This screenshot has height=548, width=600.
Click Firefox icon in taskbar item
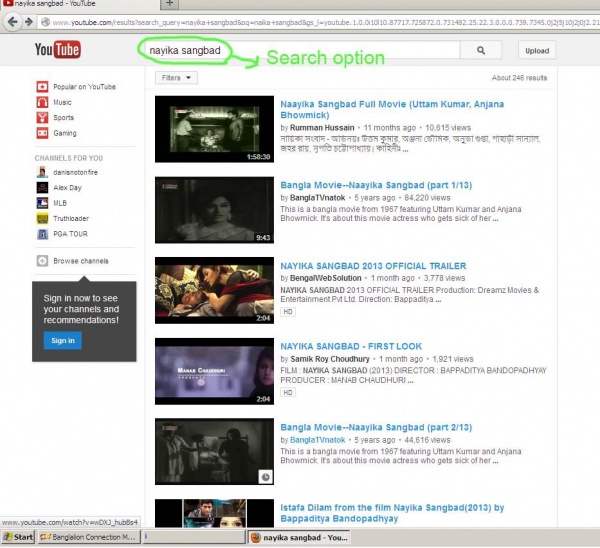pos(255,538)
